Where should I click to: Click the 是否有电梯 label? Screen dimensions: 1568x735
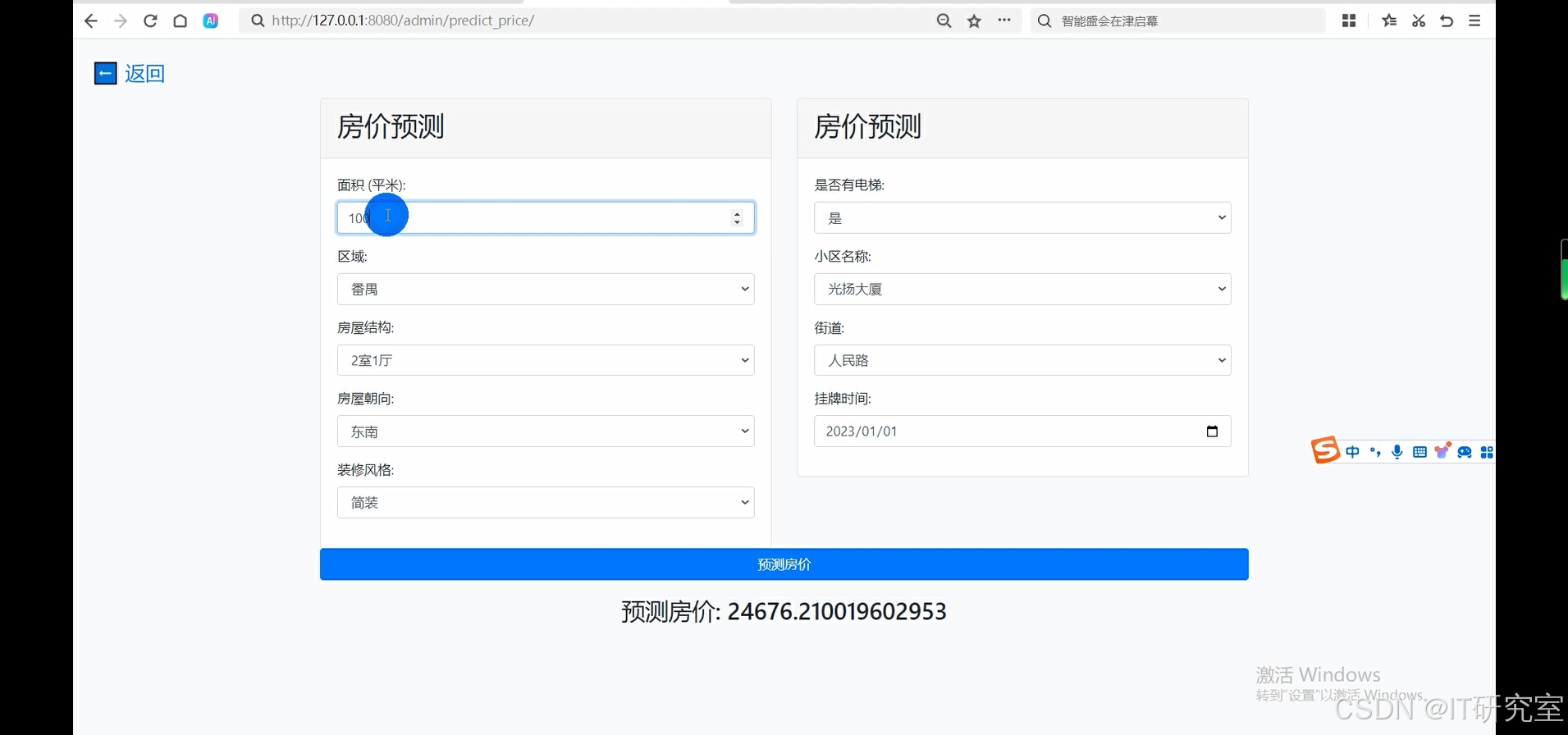tap(849, 185)
